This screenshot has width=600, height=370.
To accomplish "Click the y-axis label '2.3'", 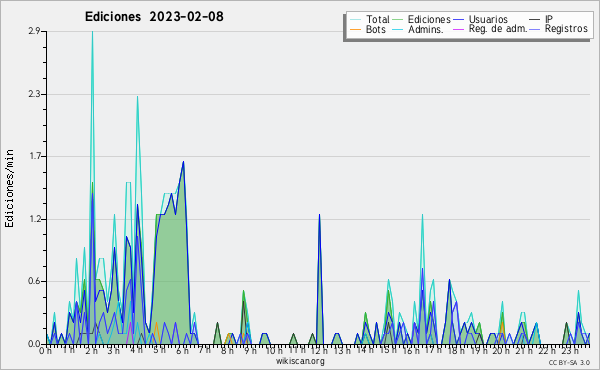I will coord(34,94).
